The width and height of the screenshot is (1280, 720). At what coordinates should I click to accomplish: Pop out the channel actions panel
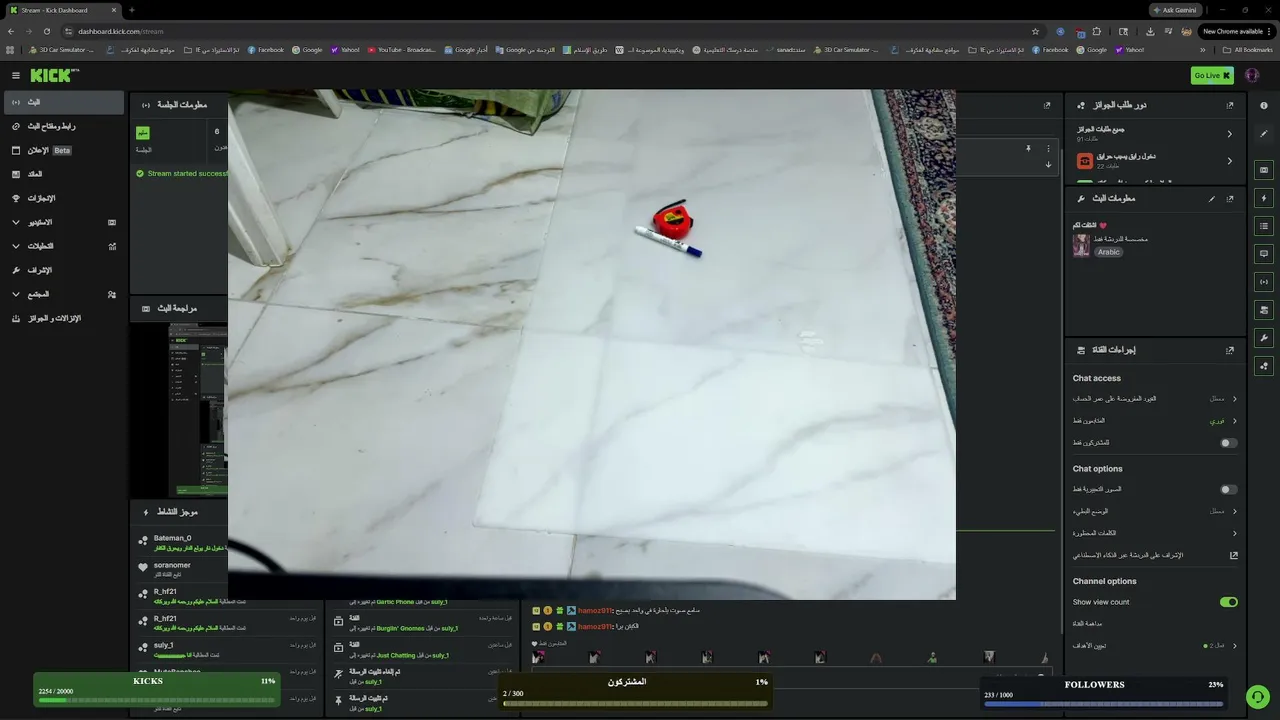point(1230,350)
